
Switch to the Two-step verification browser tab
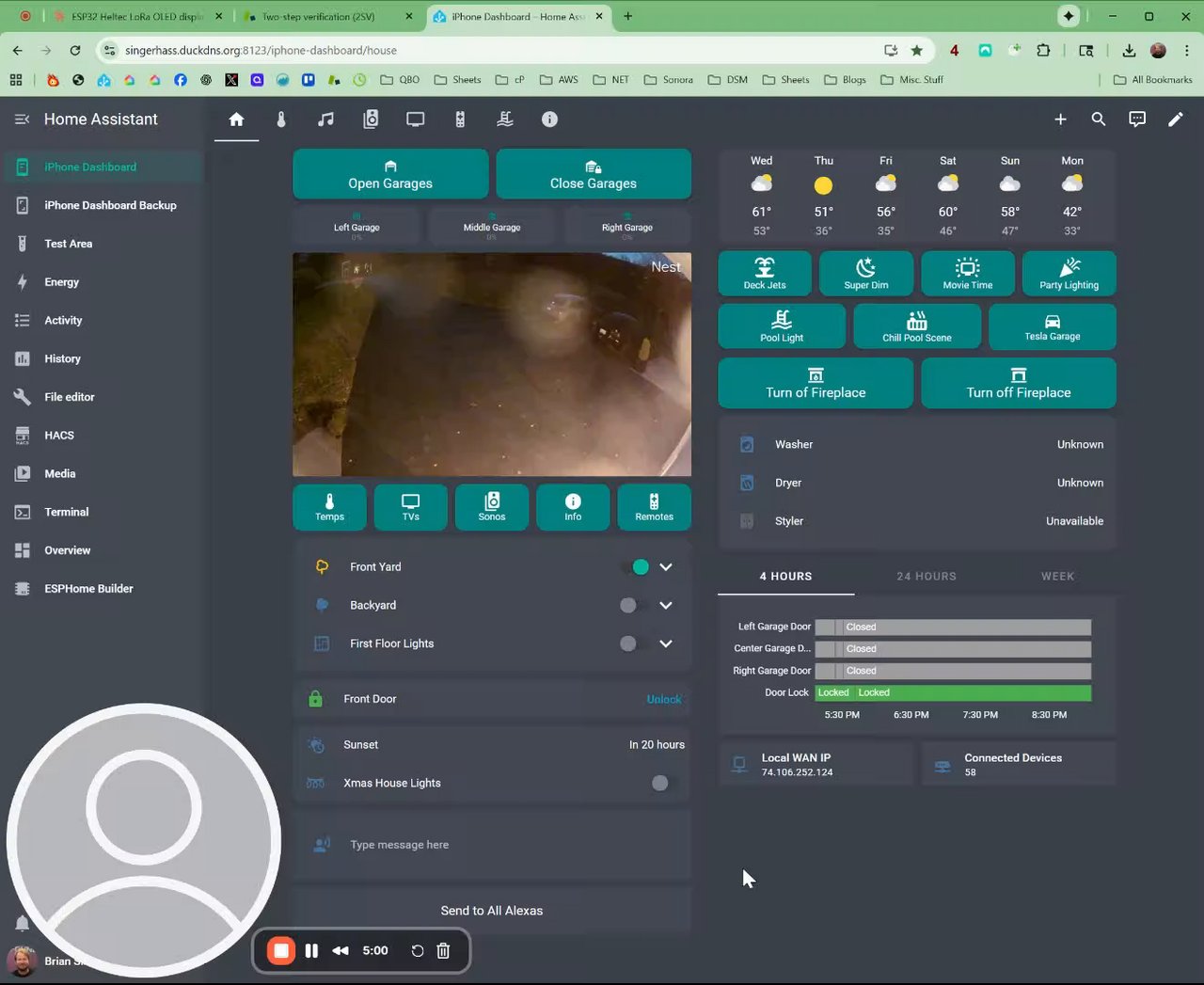tap(329, 16)
